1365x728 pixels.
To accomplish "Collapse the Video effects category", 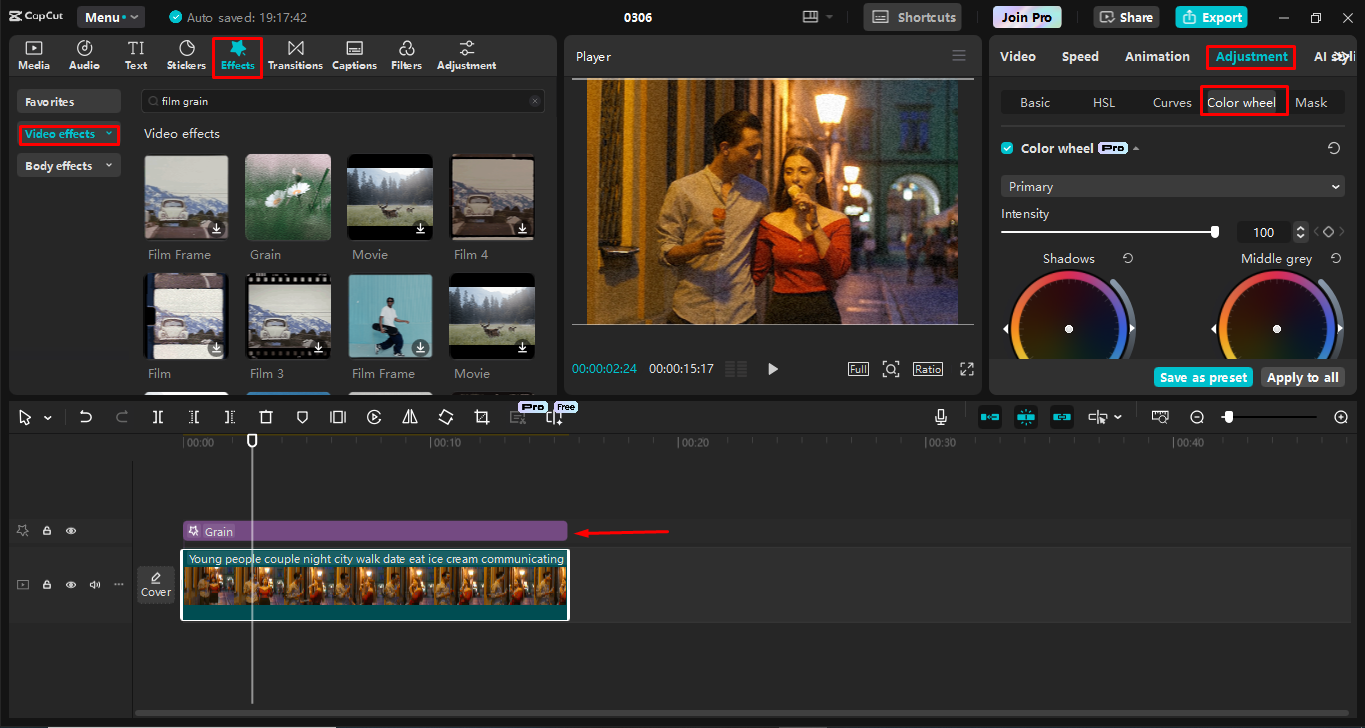I will coord(108,133).
